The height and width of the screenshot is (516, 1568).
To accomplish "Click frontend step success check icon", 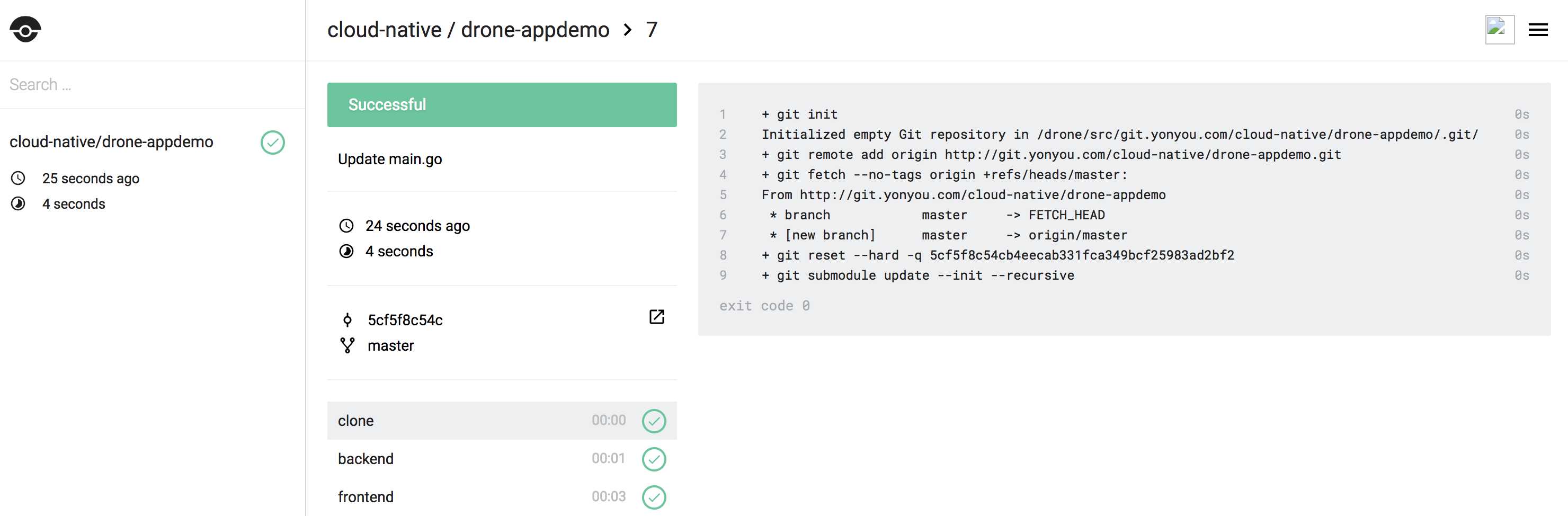I will (x=654, y=497).
